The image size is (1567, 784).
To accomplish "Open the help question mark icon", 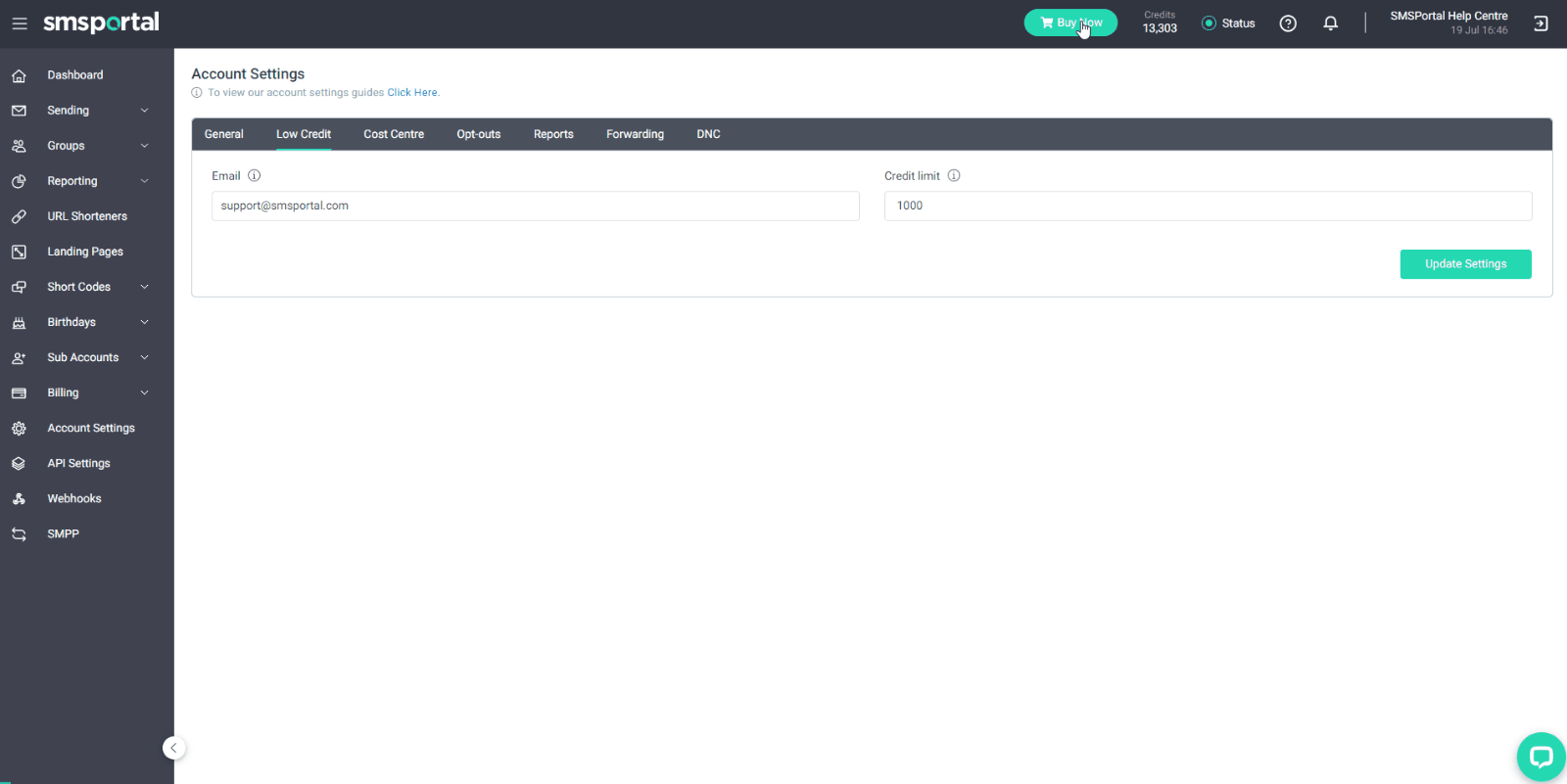I will [1288, 23].
